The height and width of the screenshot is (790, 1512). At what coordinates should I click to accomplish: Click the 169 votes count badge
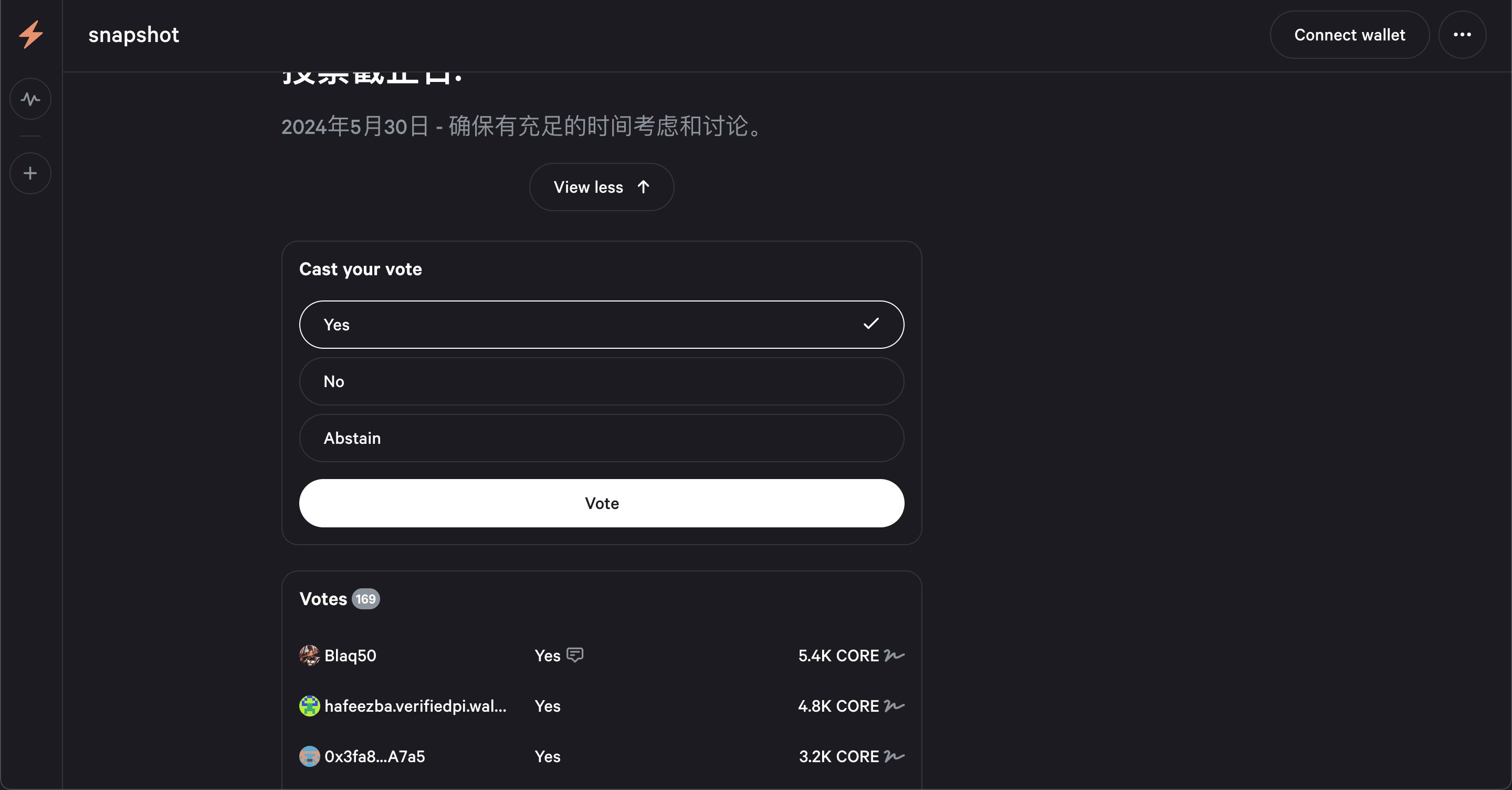366,598
